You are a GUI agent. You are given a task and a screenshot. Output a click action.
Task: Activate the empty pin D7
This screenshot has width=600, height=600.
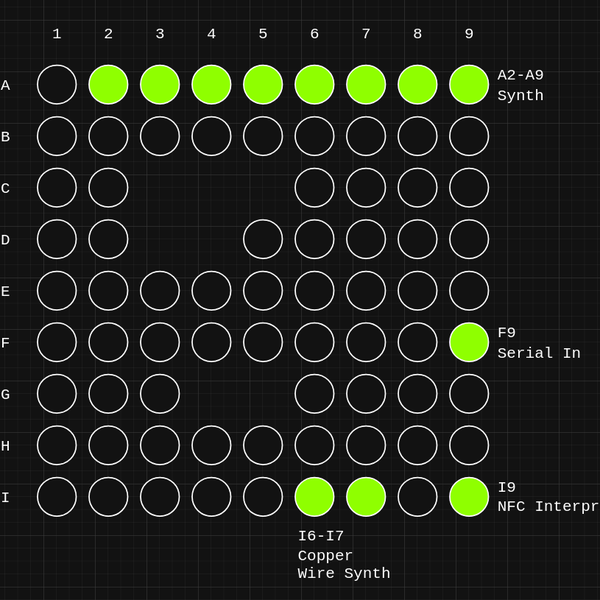(366, 239)
